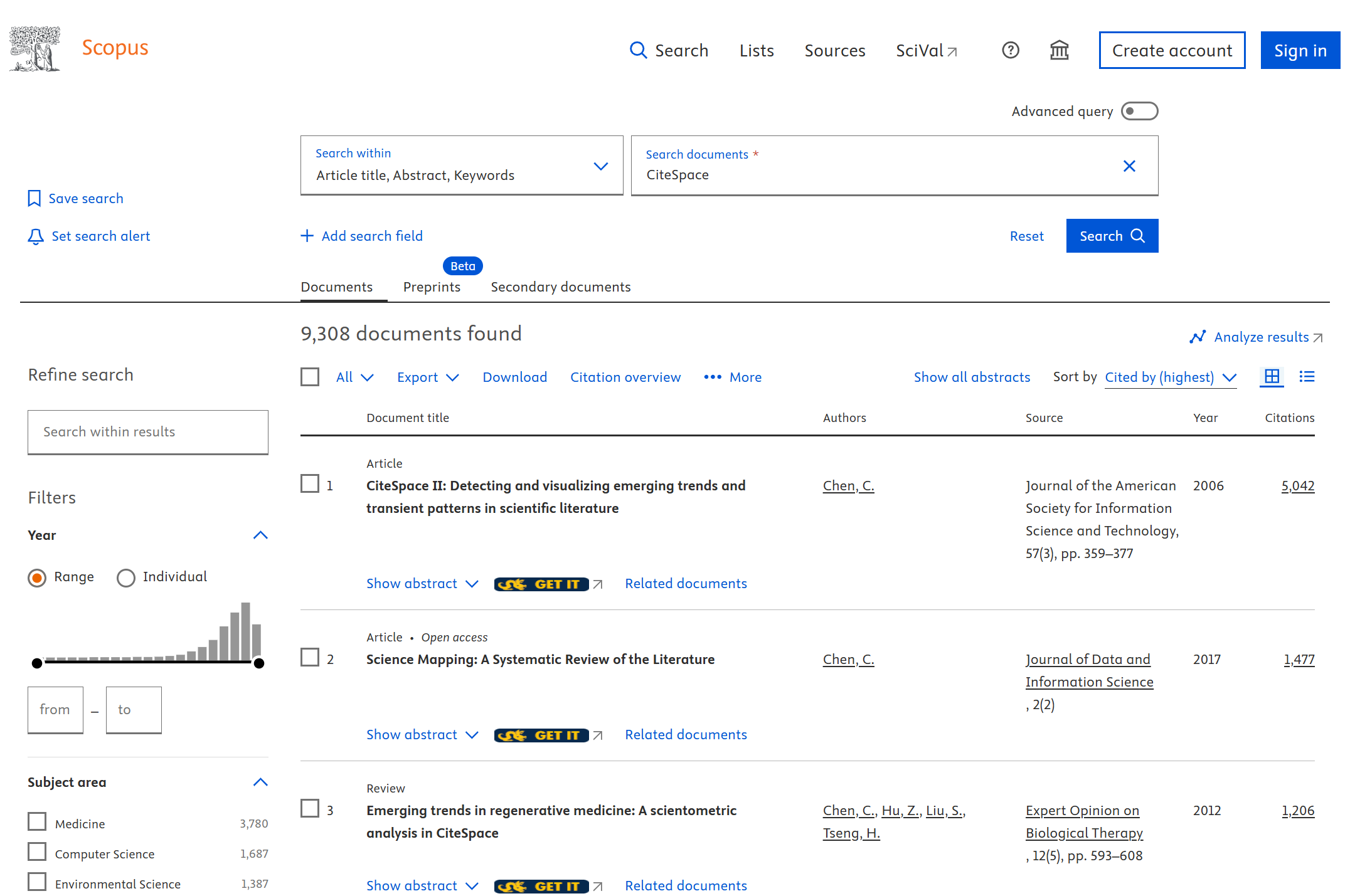Click the right handle of year range slider
The image size is (1355, 896).
point(259,663)
